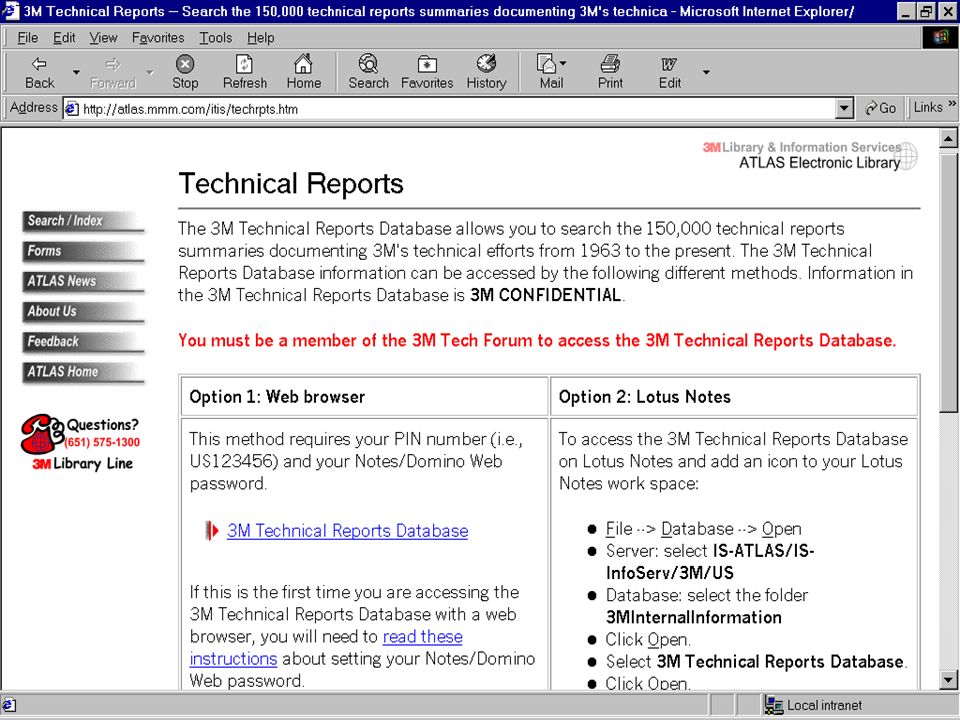Expand the Edit button dropdown arrow
Viewport: 960px width, 720px height.
tap(706, 72)
